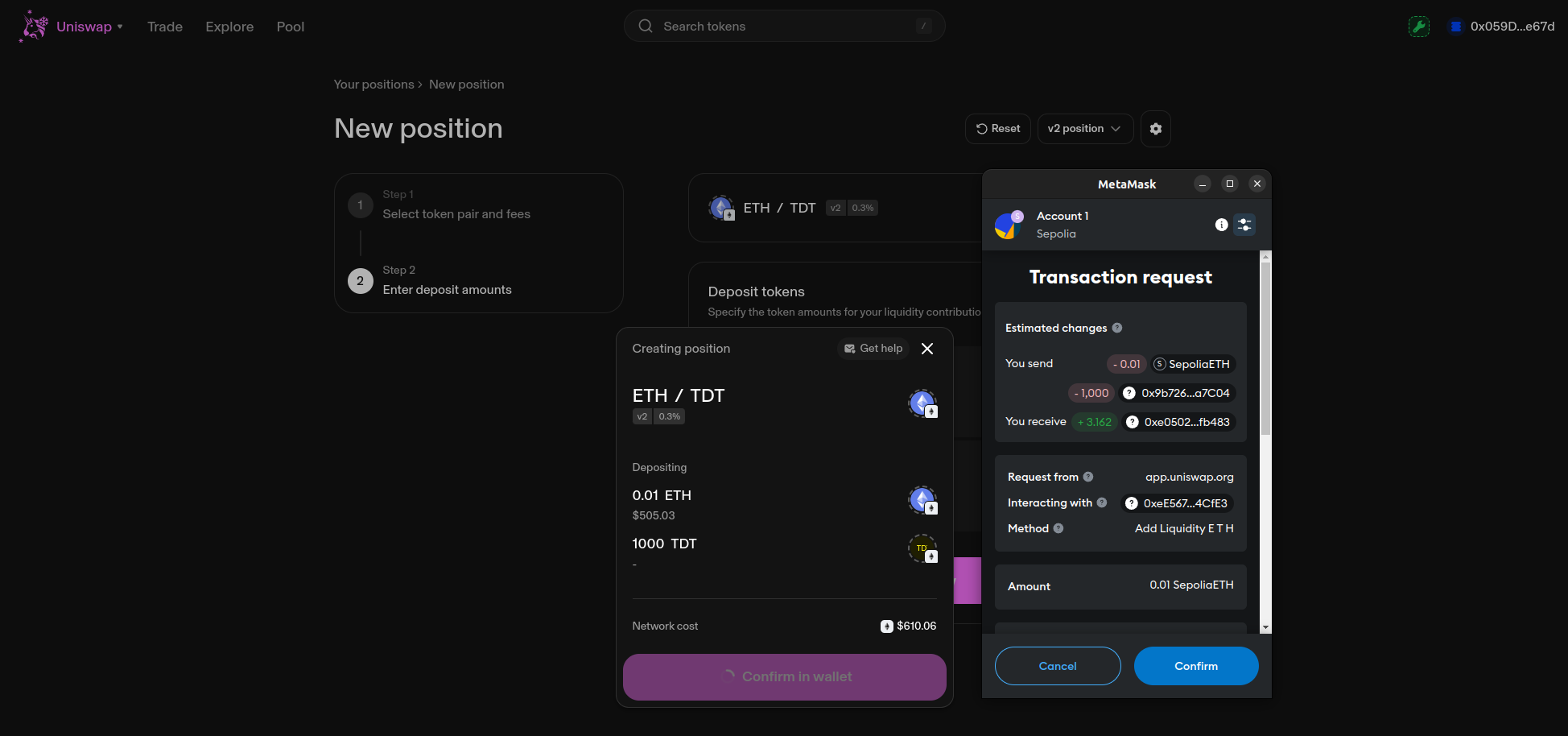Close the MetaMask window

tap(1257, 184)
